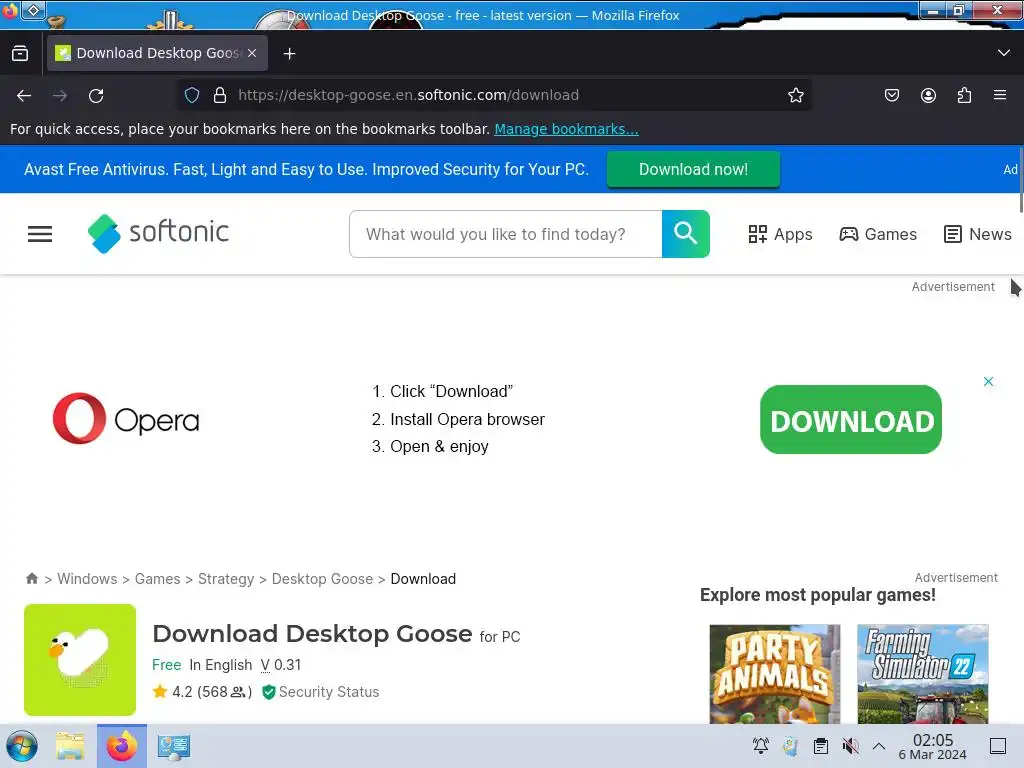Open Games breadcrumb link
This screenshot has width=1024, height=768.
[x=157, y=579]
